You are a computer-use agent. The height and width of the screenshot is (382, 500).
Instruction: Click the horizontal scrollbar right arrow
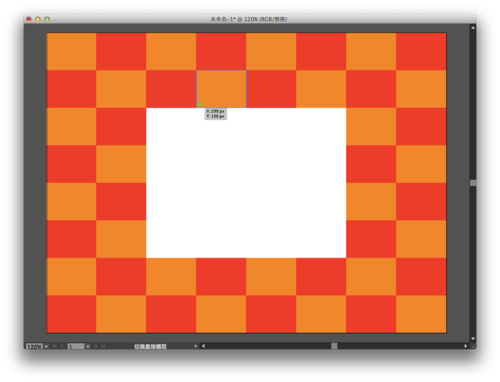coord(465,346)
